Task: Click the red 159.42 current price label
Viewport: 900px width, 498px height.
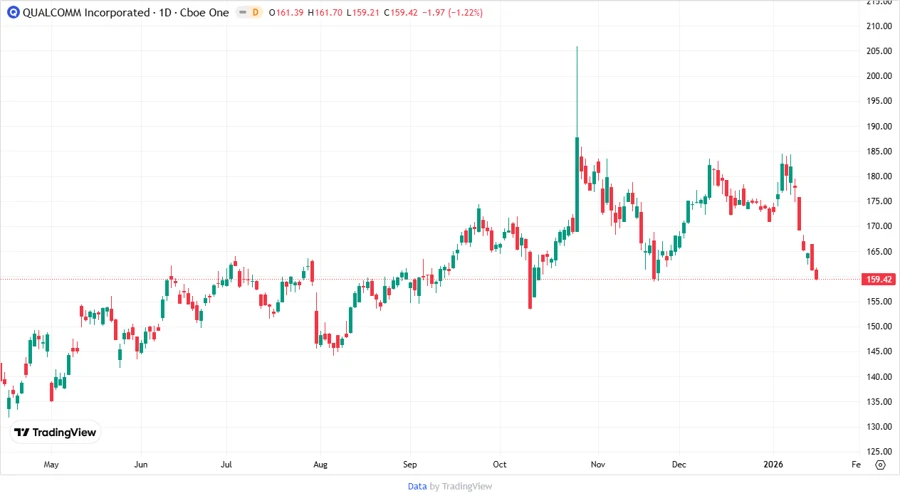Action: 879,279
